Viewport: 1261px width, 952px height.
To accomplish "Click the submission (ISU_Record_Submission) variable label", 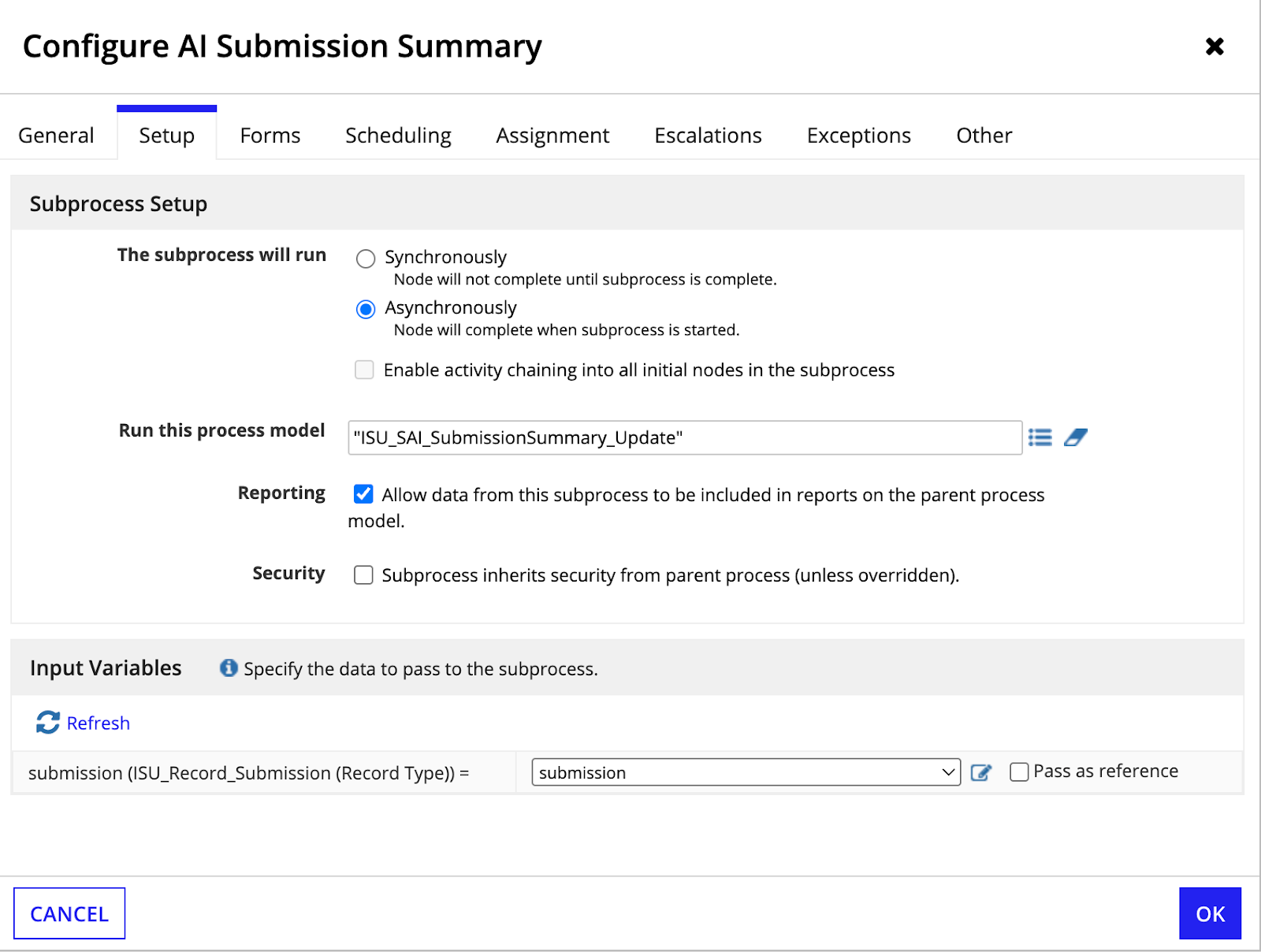I will [248, 773].
